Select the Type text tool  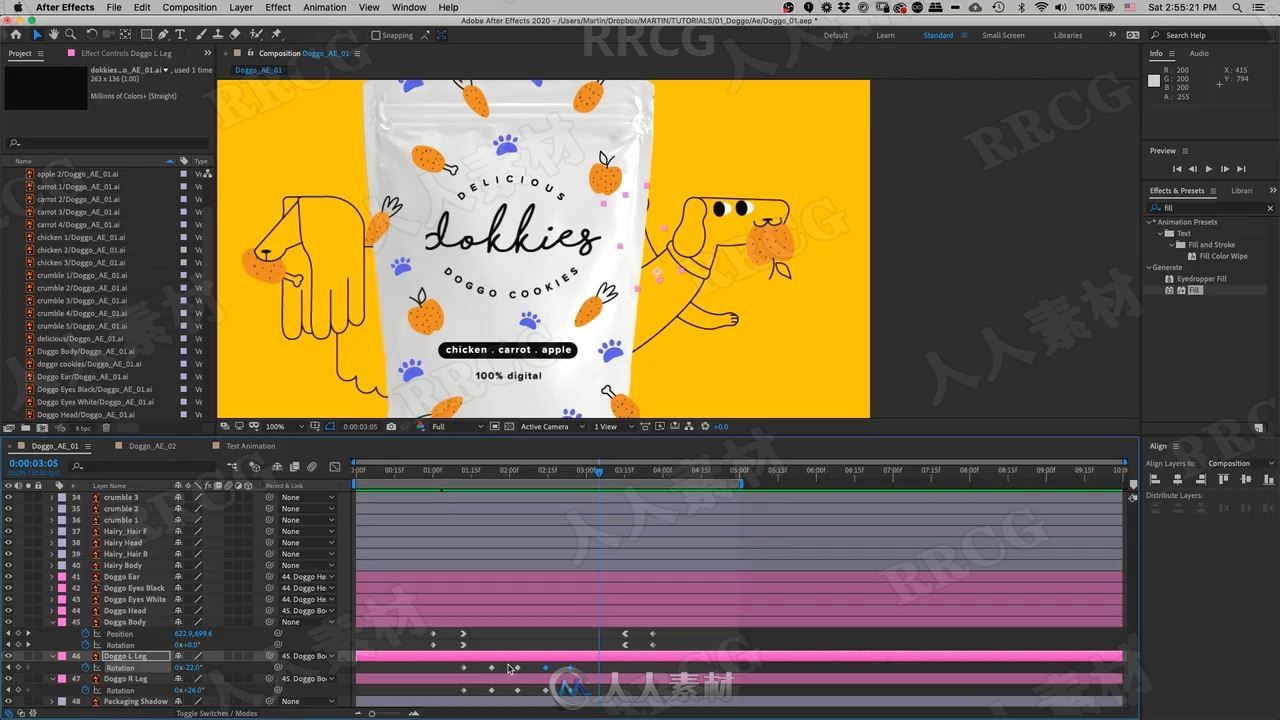click(180, 34)
